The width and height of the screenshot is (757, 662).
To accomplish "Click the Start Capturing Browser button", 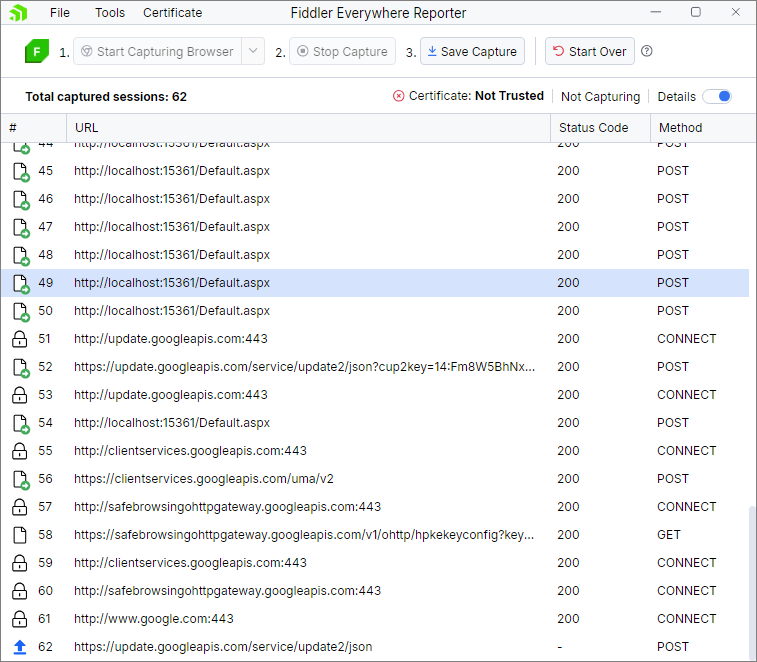I will pyautogui.click(x=157, y=51).
